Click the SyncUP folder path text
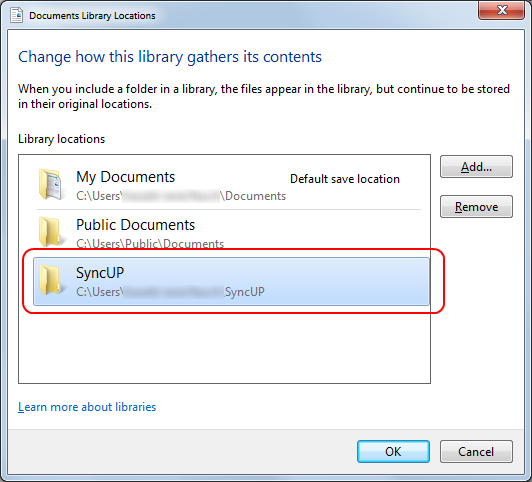The image size is (532, 482). click(x=170, y=292)
